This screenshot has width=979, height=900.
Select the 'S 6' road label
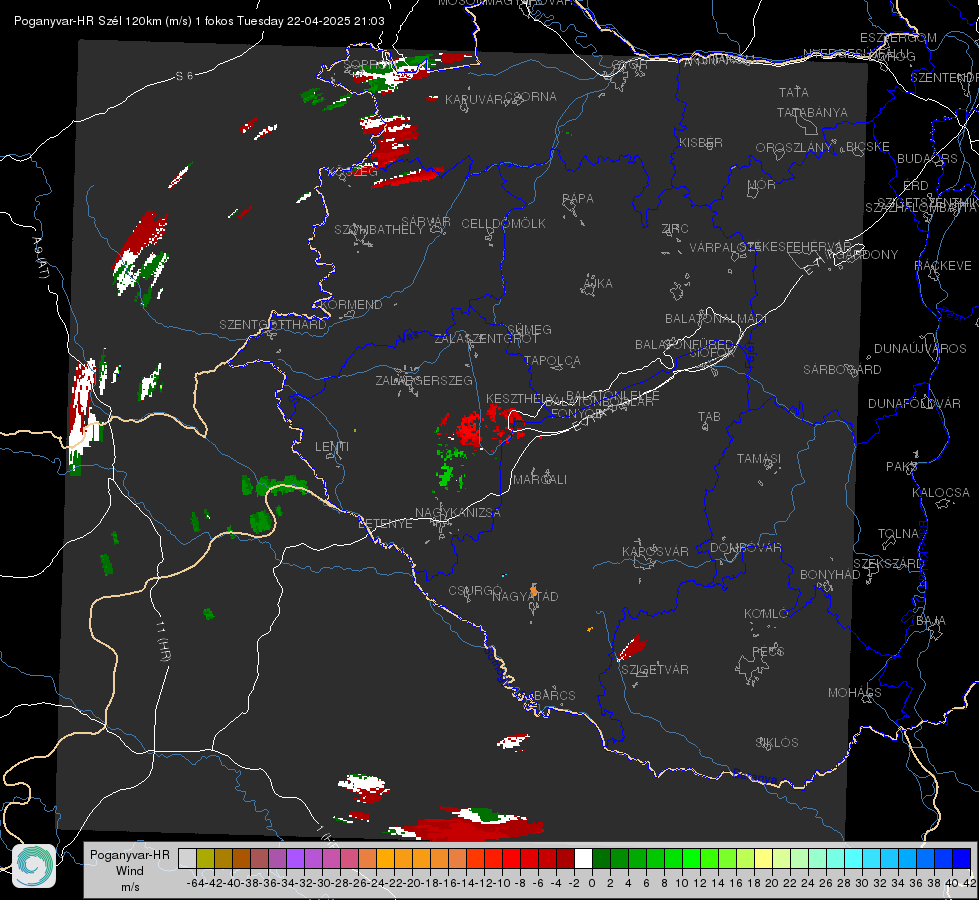pos(184,76)
